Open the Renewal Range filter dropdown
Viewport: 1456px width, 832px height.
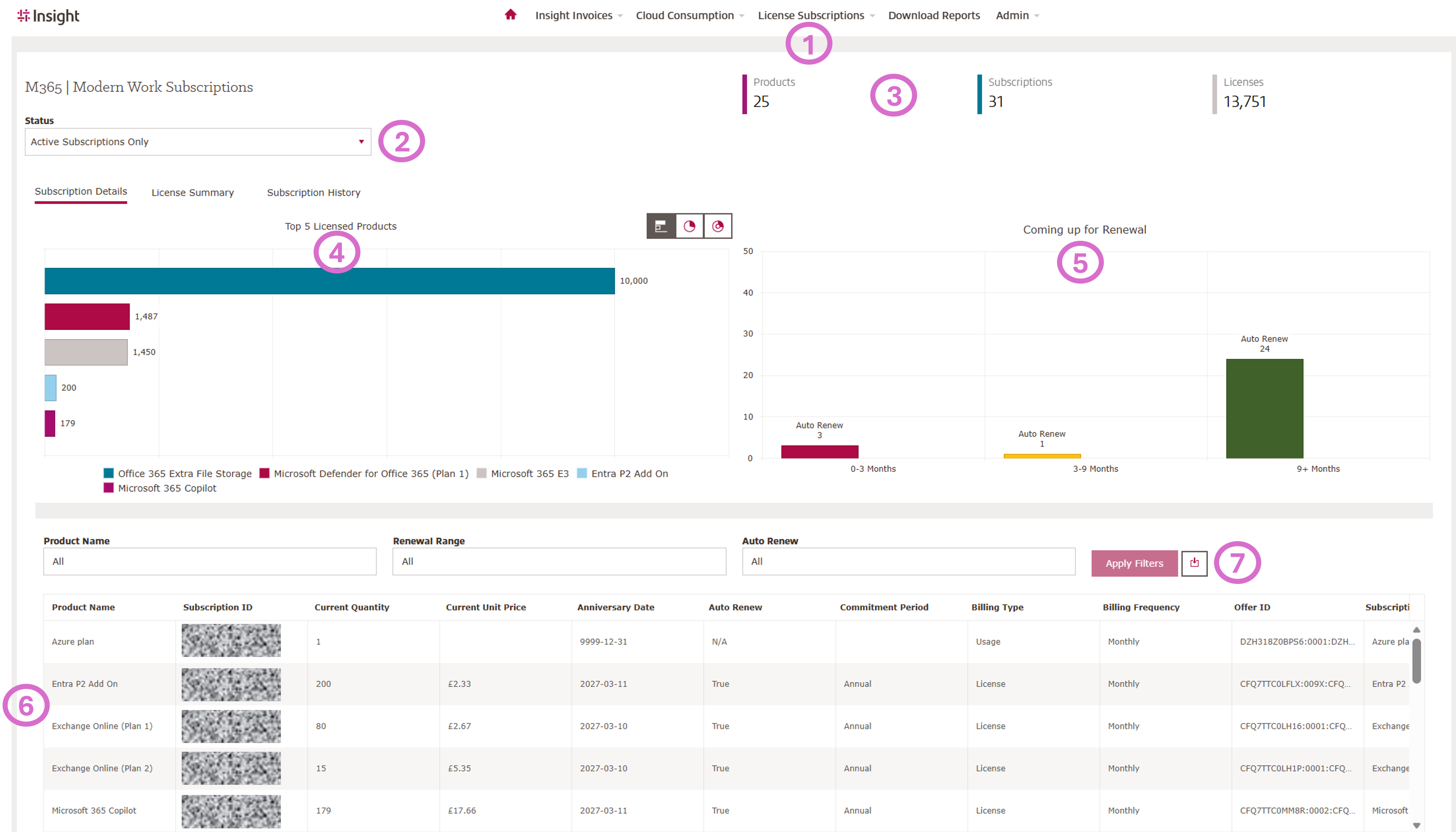[x=559, y=562]
